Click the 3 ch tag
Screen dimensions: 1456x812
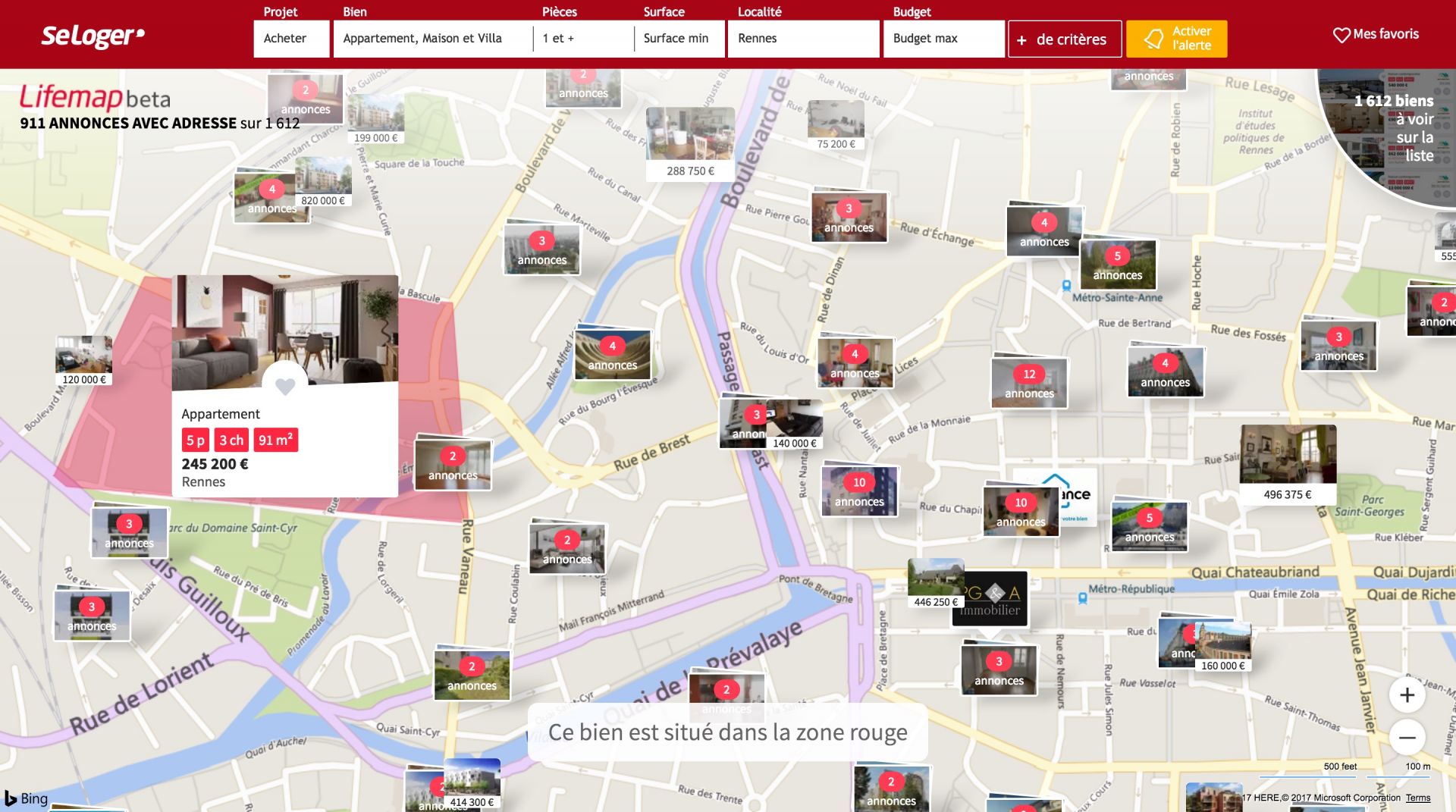(231, 440)
